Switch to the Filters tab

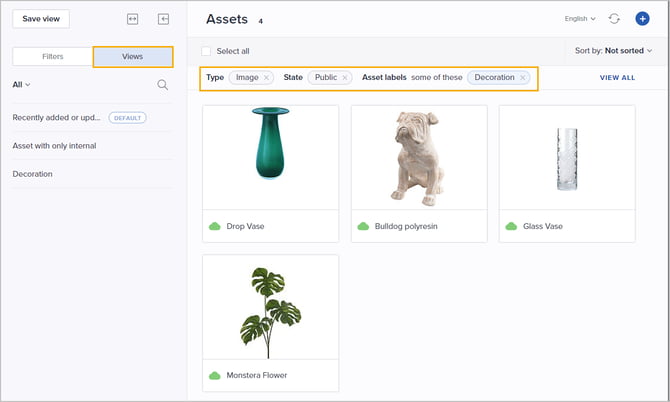(x=52, y=57)
